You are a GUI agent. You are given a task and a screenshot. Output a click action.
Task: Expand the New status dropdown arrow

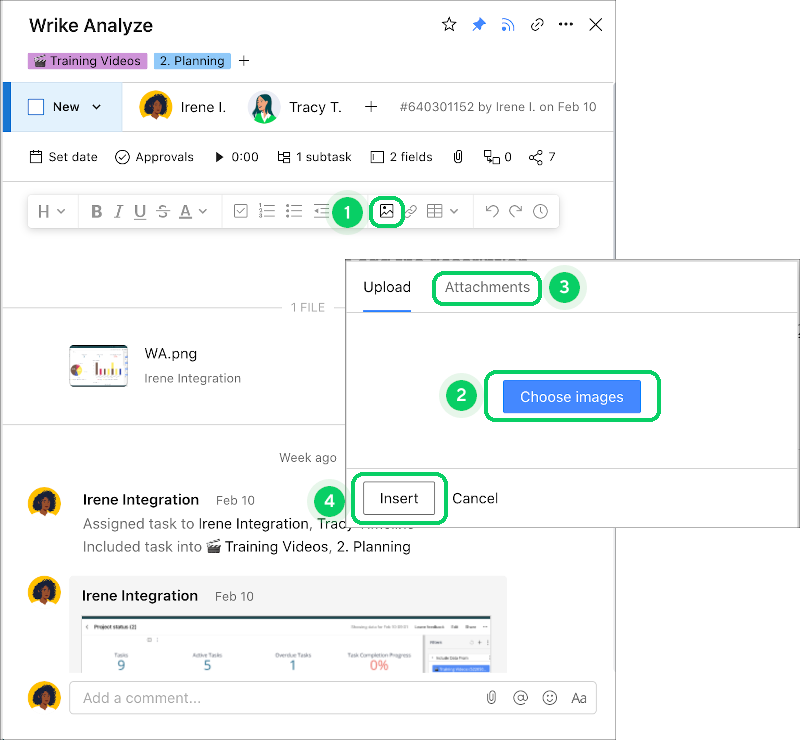click(x=96, y=107)
